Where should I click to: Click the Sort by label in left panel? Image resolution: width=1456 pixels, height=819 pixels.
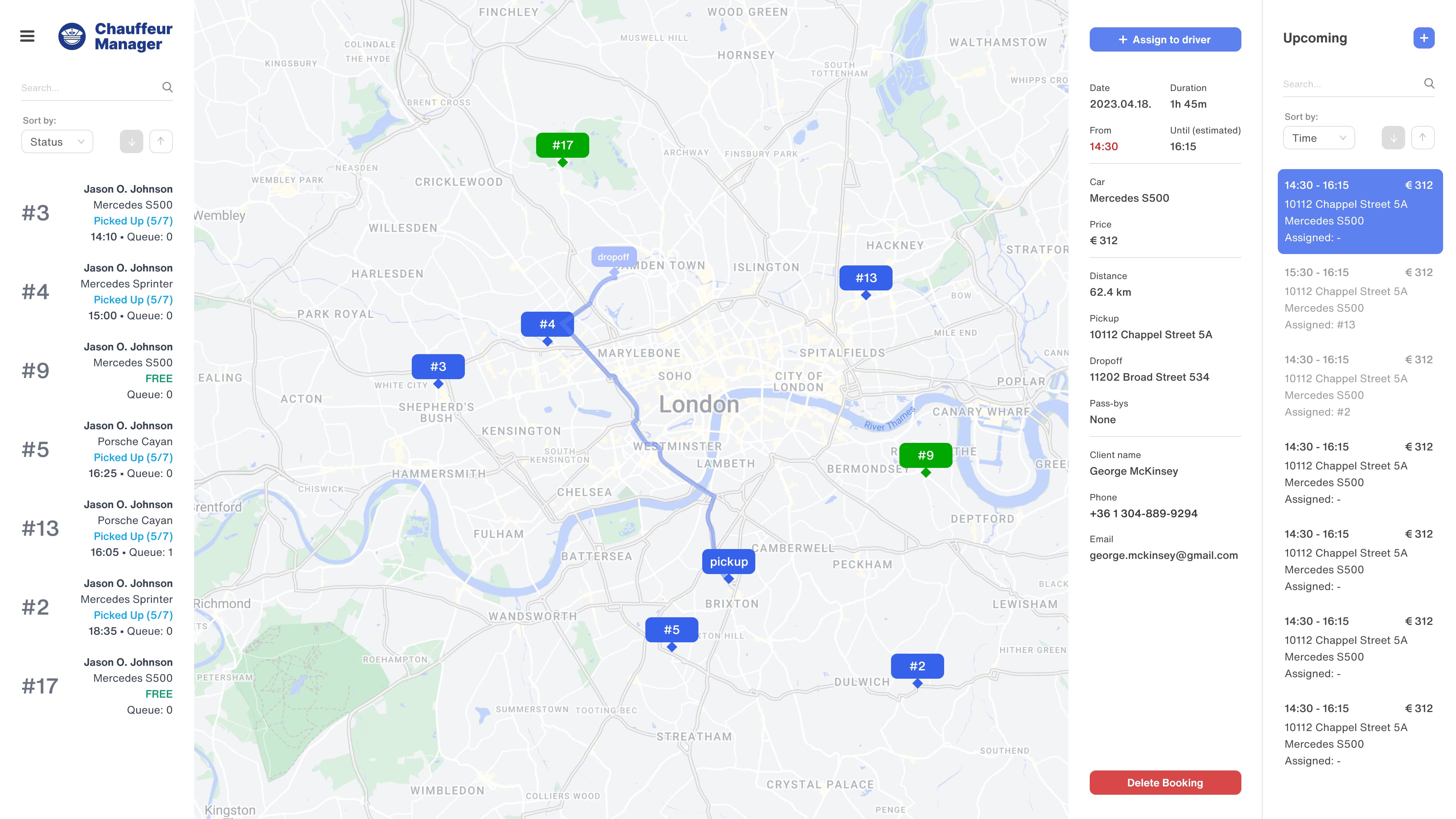click(x=38, y=119)
